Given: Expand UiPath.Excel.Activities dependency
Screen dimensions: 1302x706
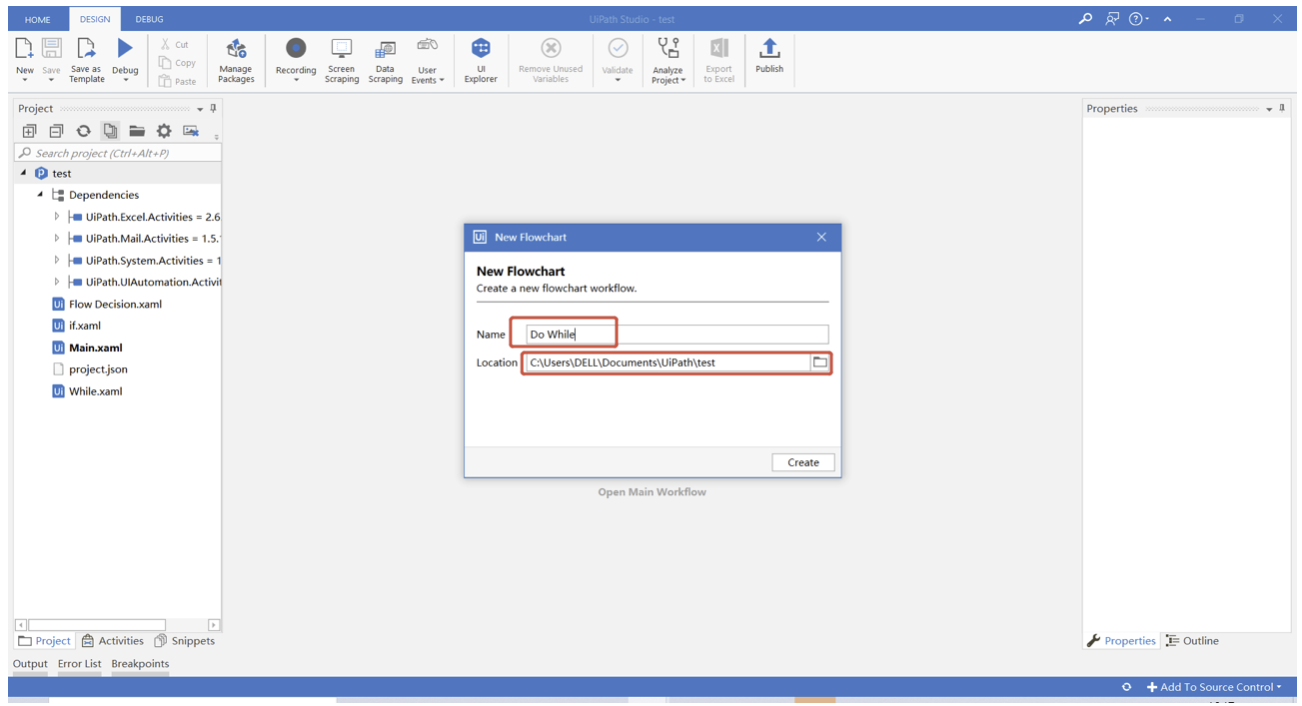Looking at the screenshot, I should [x=56, y=216].
